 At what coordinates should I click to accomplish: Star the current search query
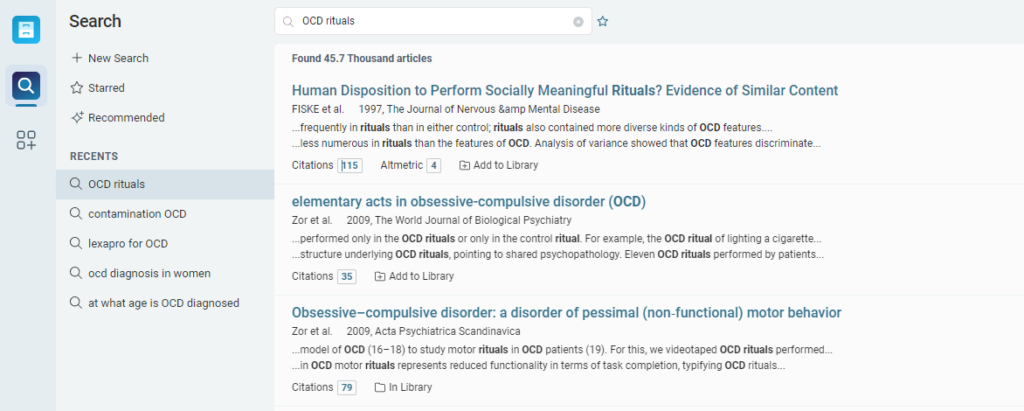pos(603,21)
